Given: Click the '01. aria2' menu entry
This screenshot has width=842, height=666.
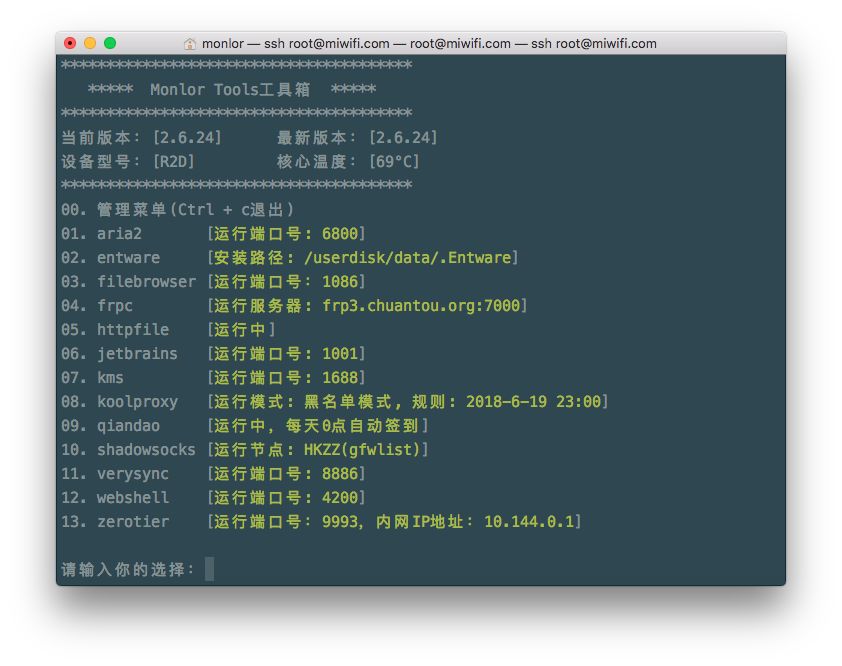Looking at the screenshot, I should 101,234.
